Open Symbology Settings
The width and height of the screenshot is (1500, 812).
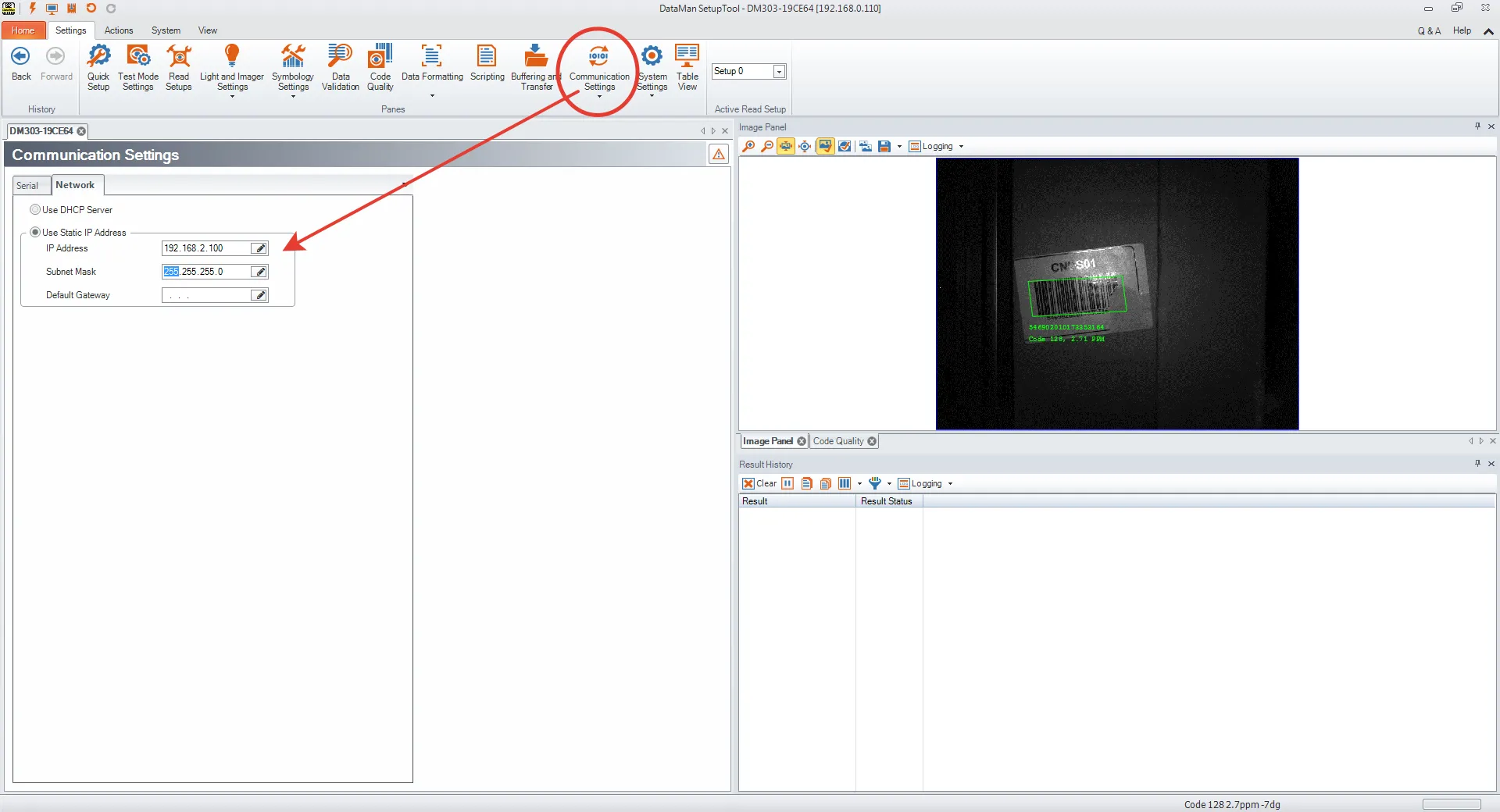click(293, 66)
